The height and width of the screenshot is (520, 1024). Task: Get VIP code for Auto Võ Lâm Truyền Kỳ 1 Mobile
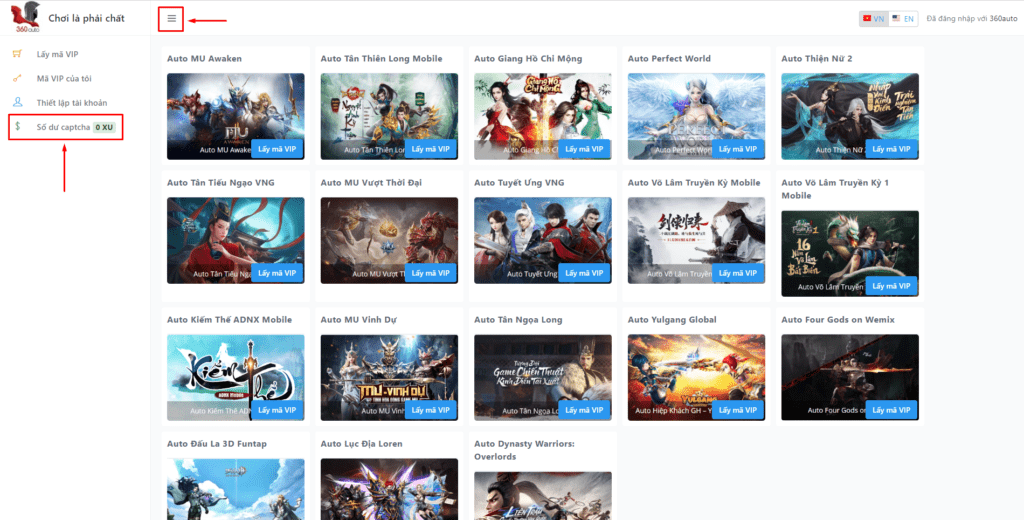coord(891,286)
